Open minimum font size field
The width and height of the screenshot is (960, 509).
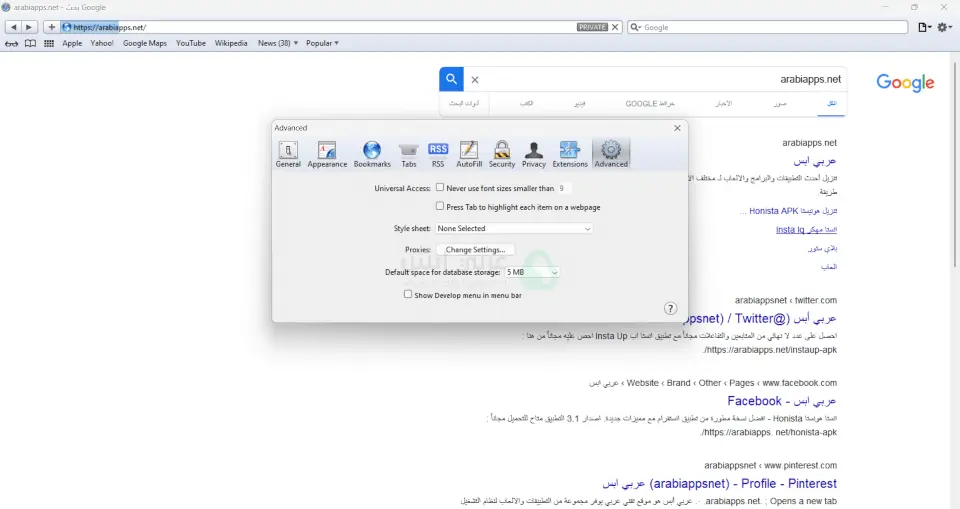563,188
